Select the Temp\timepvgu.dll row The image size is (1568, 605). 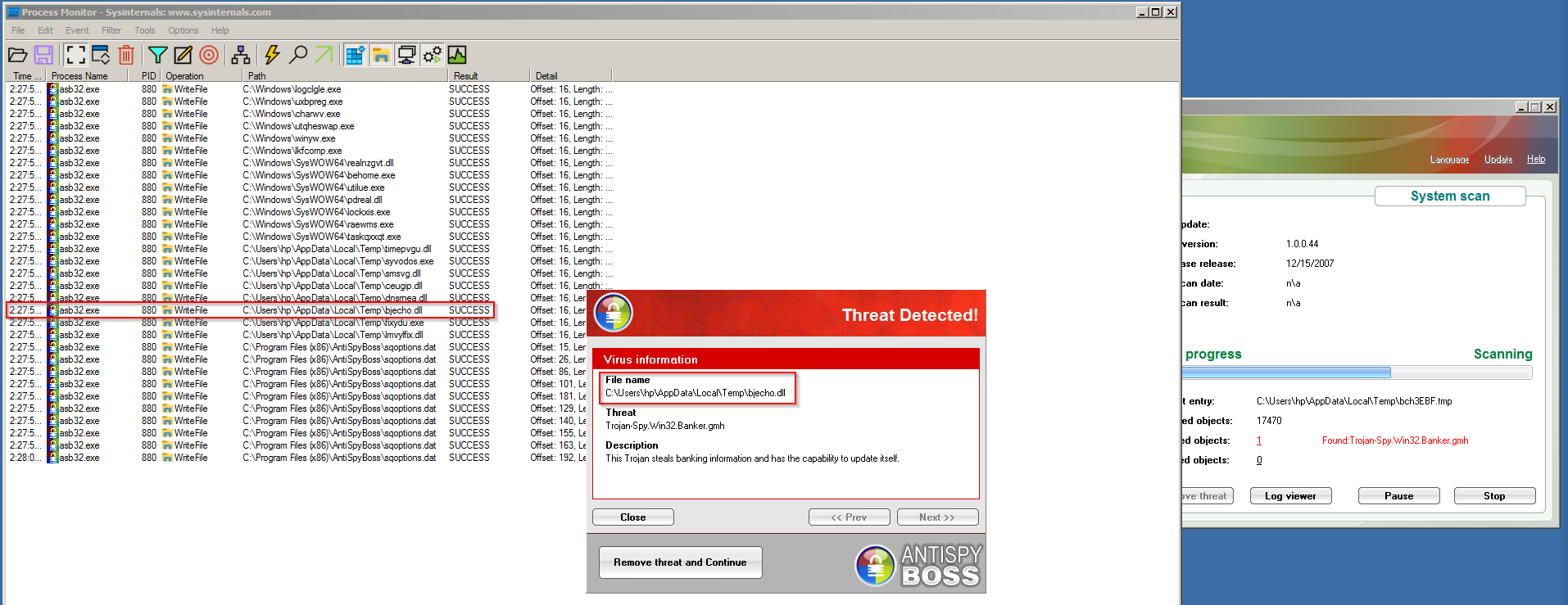310,249
